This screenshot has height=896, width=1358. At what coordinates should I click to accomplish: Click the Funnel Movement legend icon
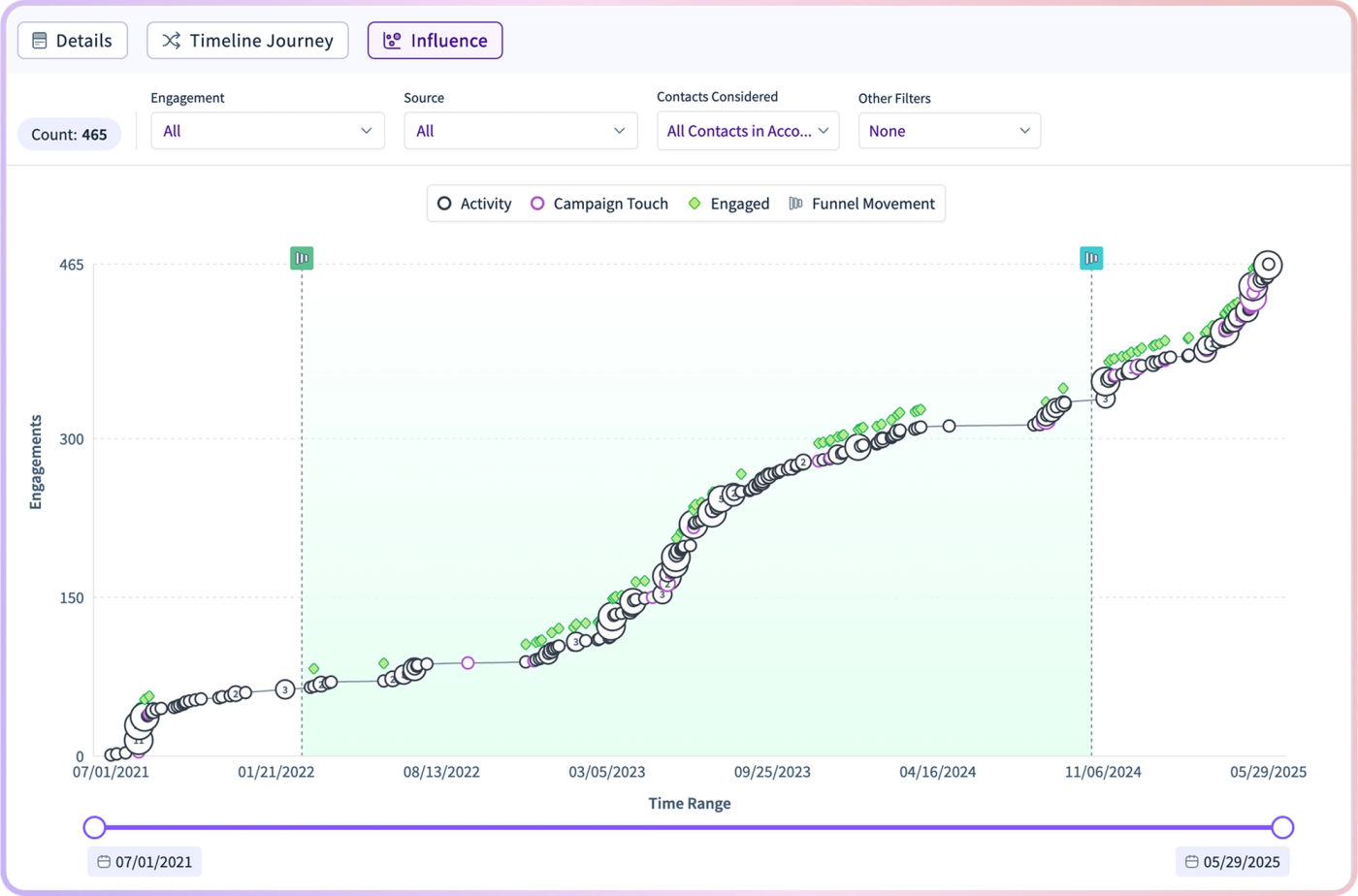coord(796,204)
